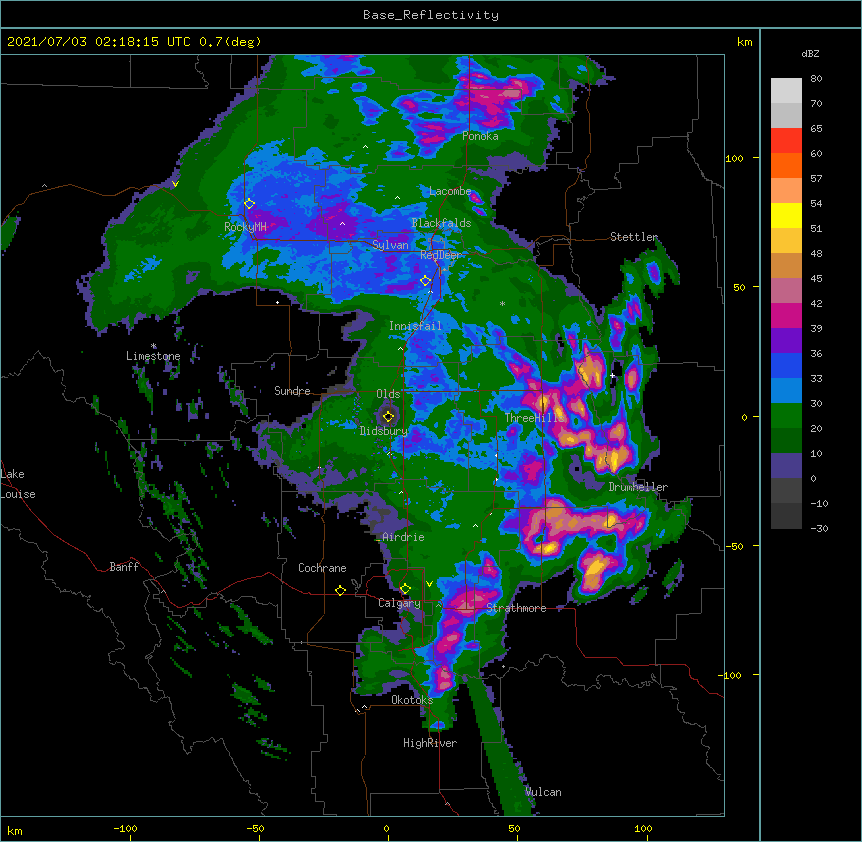
Task: Pick the red 60 dBZ legend swatch
Action: 786,141
